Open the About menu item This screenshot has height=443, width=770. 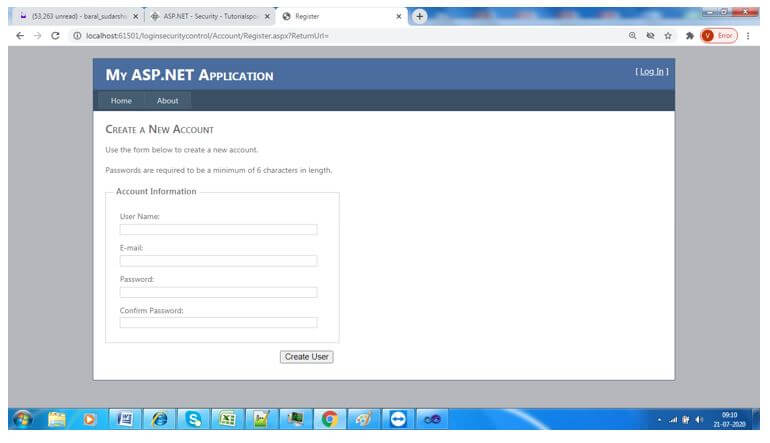coord(167,101)
